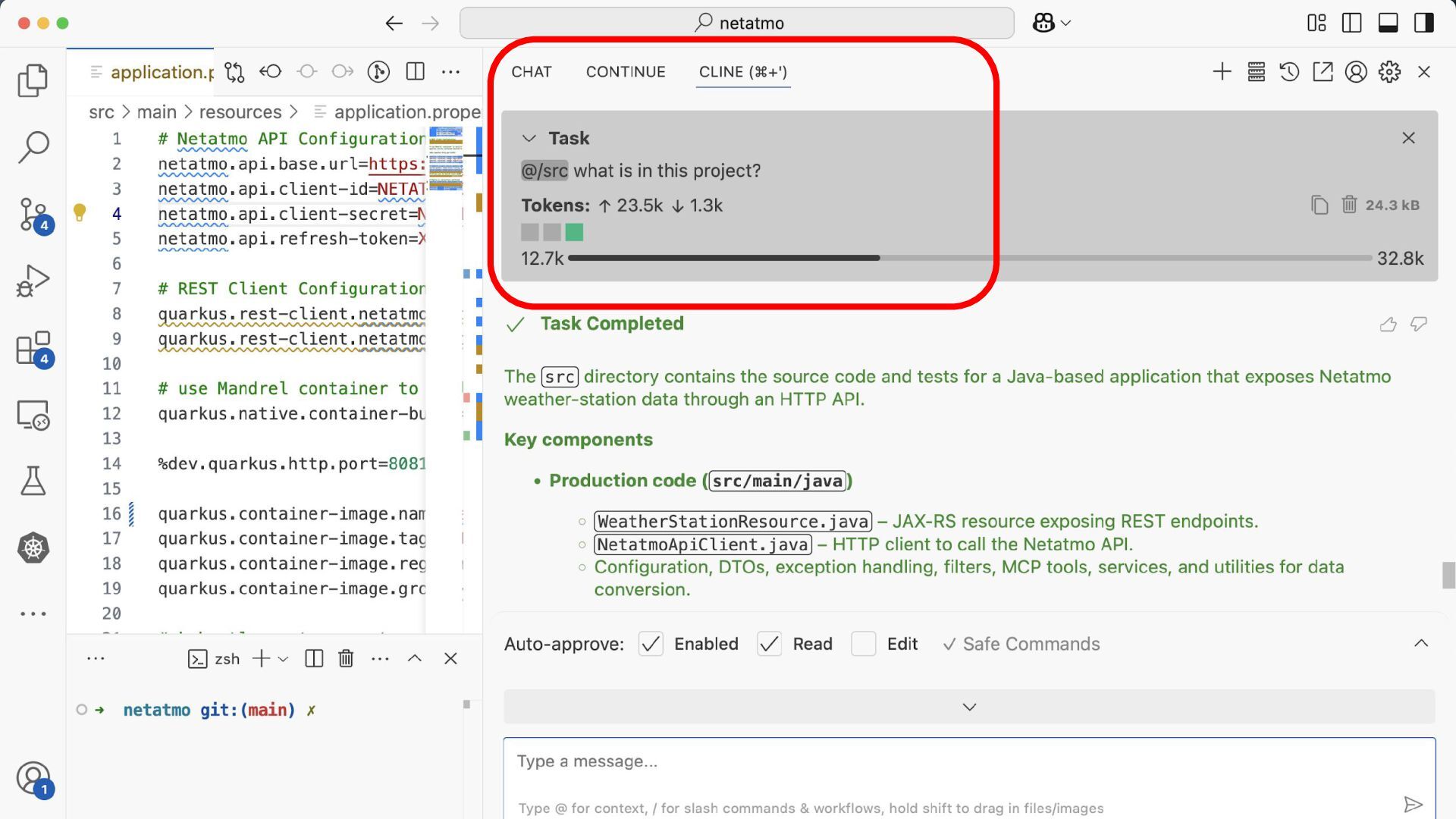This screenshot has height=819, width=1456.
Task: Open the Testing flask view
Action: (33, 481)
